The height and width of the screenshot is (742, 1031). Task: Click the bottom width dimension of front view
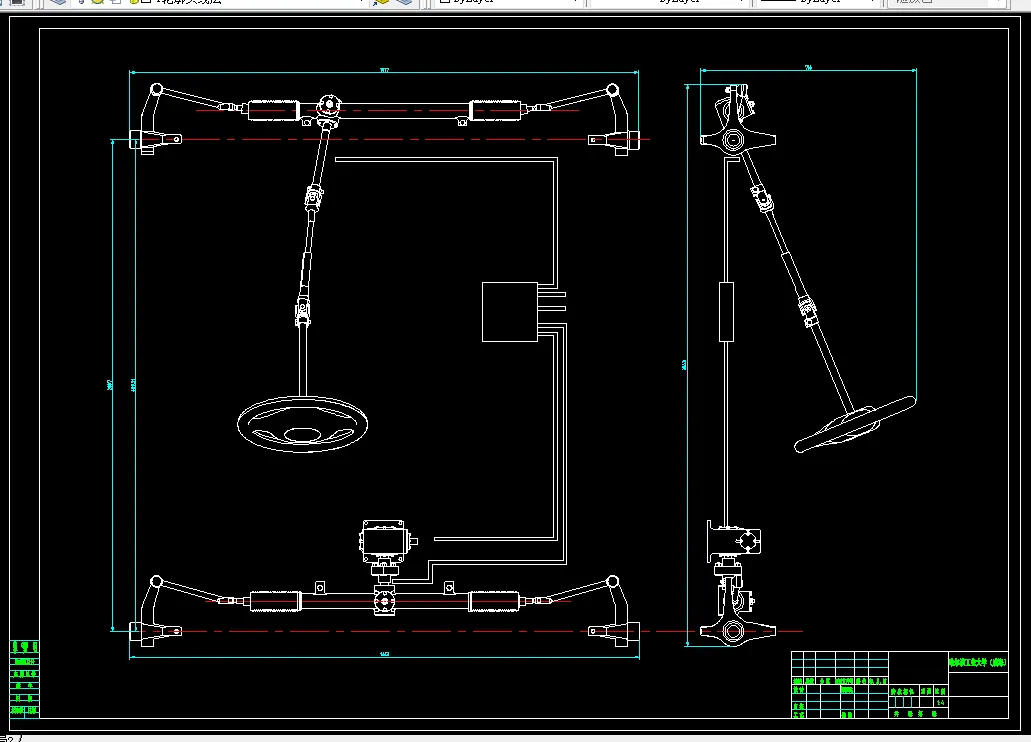(x=385, y=654)
